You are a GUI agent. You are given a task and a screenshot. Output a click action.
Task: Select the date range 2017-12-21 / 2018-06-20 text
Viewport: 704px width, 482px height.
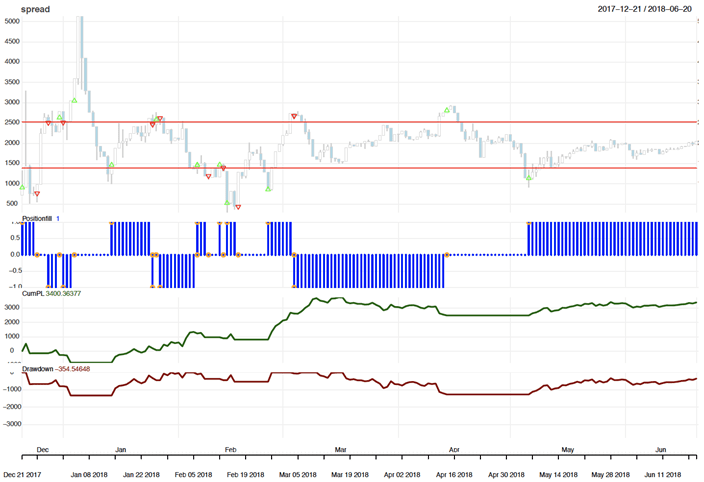point(645,9)
